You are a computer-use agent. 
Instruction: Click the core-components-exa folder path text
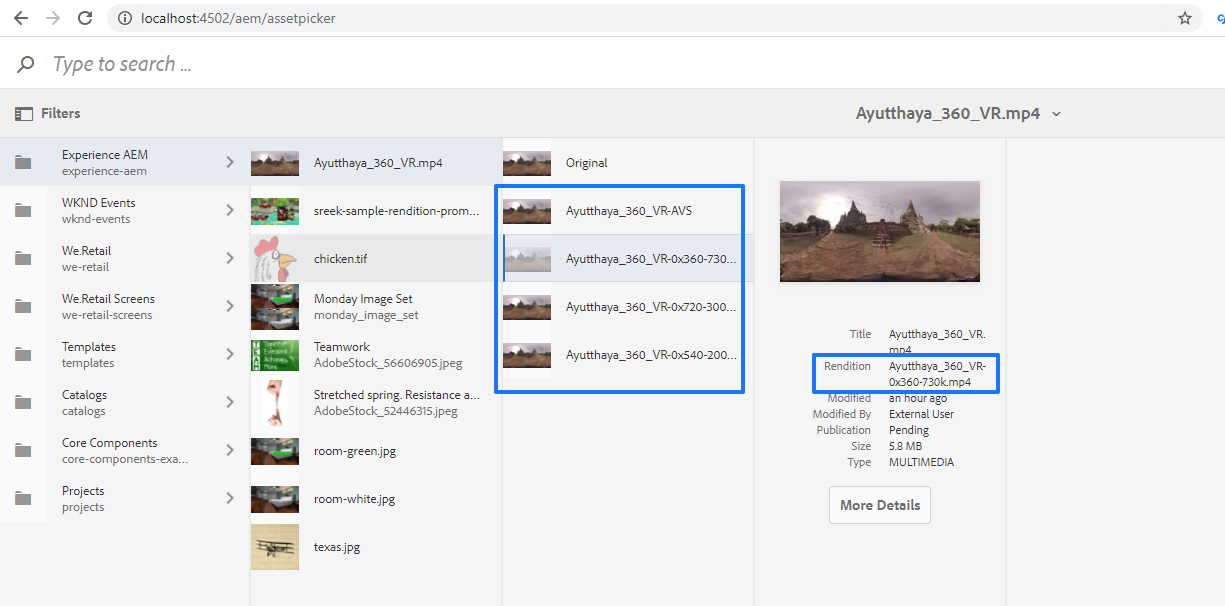[125, 459]
